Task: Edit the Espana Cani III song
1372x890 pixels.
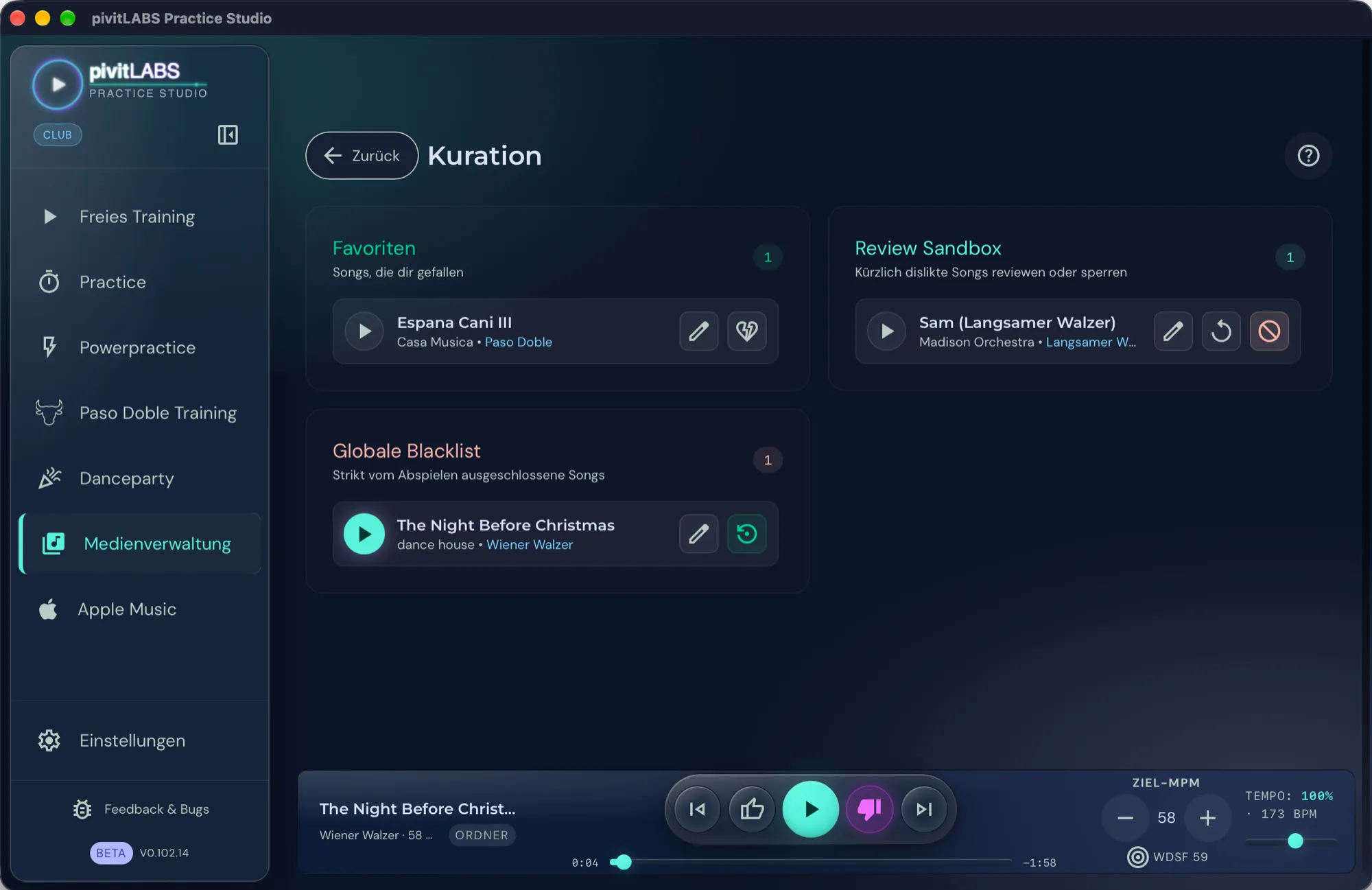Action: click(x=698, y=331)
